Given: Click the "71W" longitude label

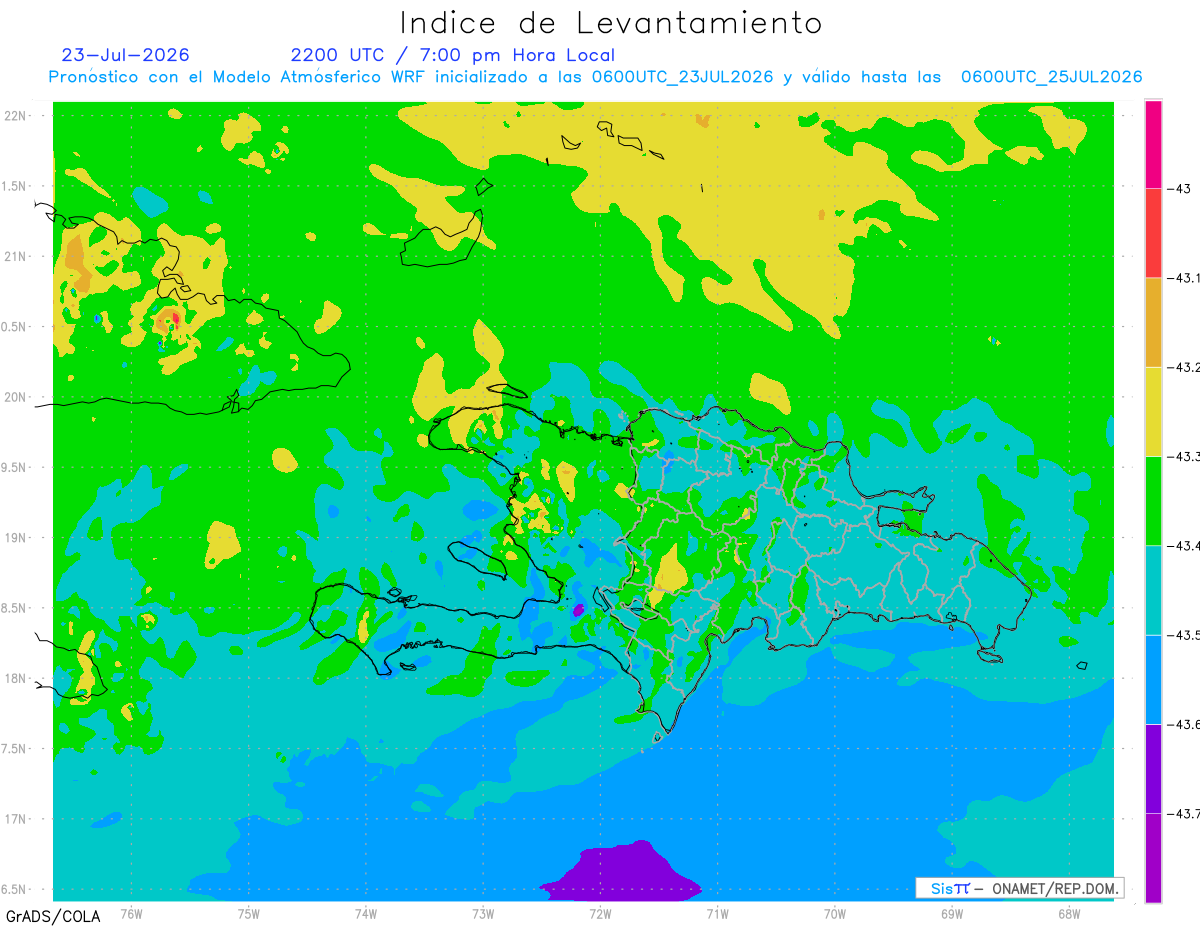Looking at the screenshot, I should tap(717, 913).
